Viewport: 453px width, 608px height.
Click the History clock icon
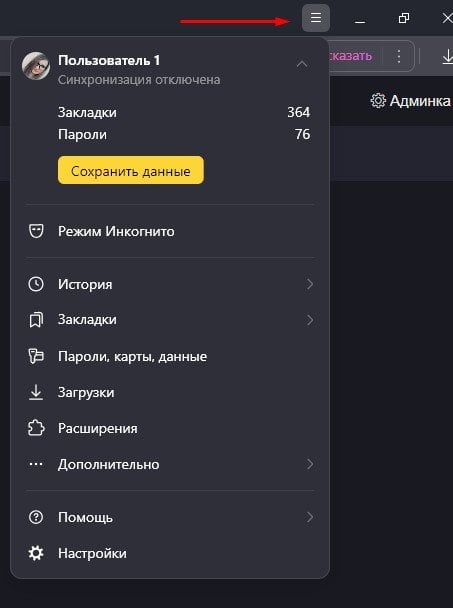click(x=36, y=284)
